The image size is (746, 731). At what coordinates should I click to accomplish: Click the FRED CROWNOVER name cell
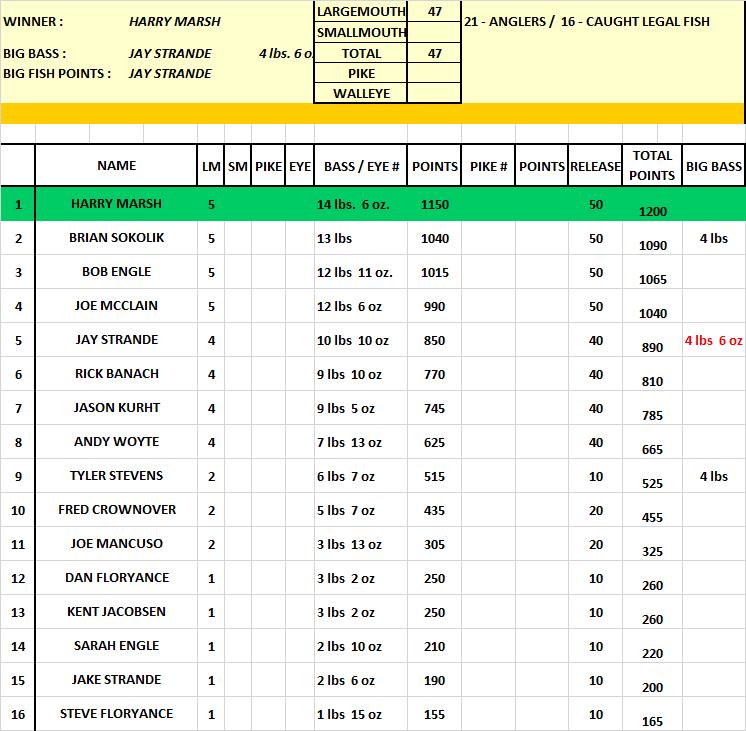tap(117, 510)
